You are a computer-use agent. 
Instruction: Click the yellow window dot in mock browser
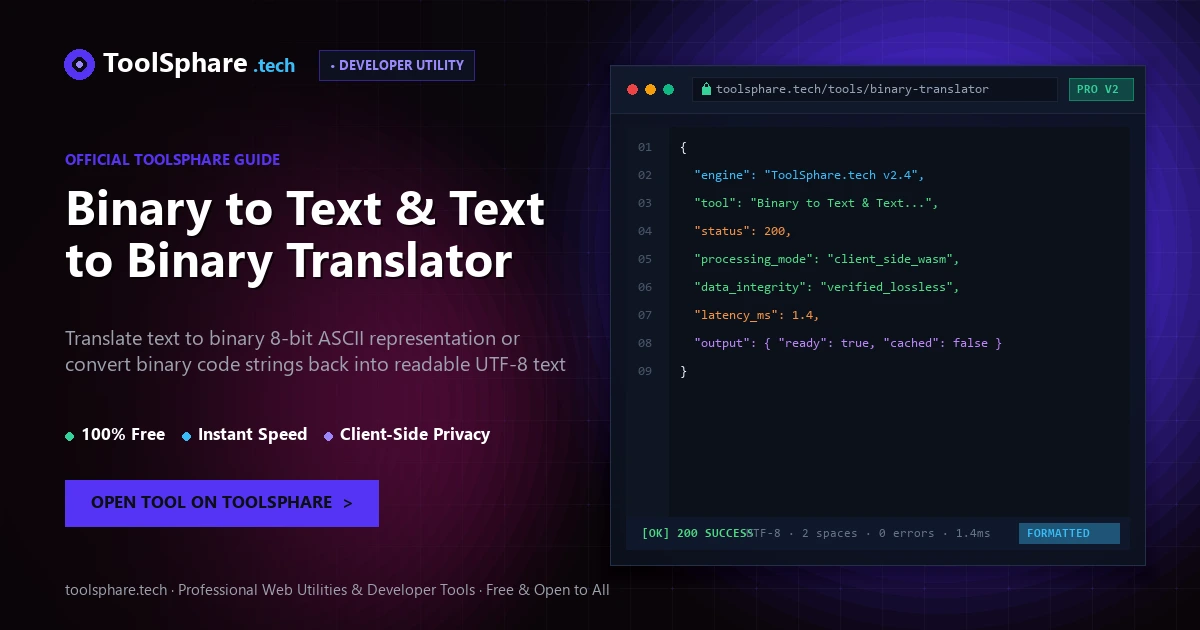(x=650, y=89)
